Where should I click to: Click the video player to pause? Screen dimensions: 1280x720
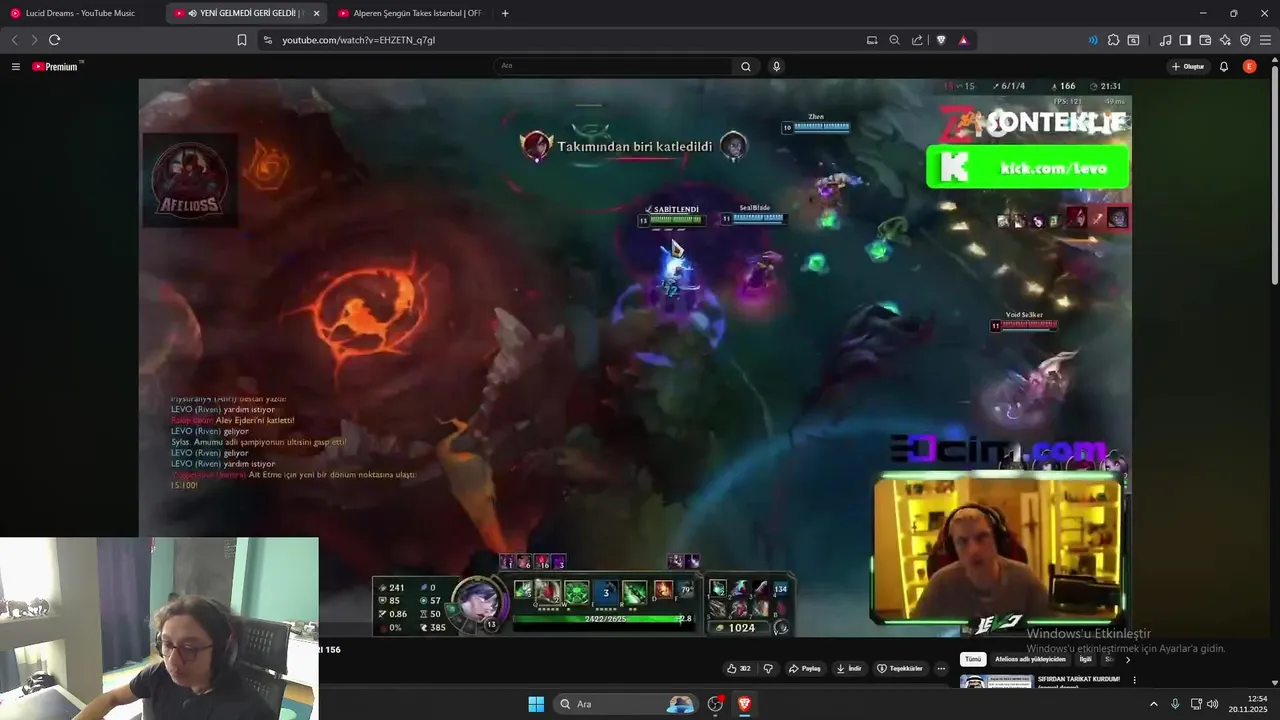coord(635,358)
